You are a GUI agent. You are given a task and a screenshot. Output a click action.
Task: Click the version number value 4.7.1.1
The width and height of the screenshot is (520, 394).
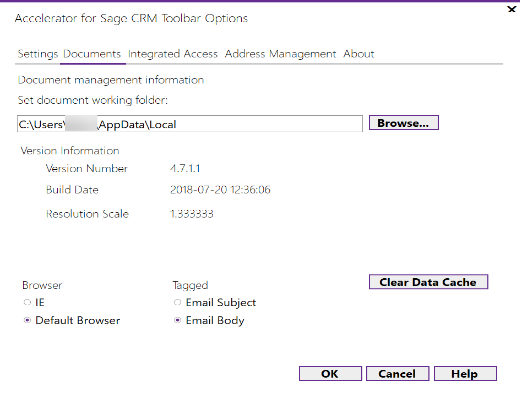[185, 168]
